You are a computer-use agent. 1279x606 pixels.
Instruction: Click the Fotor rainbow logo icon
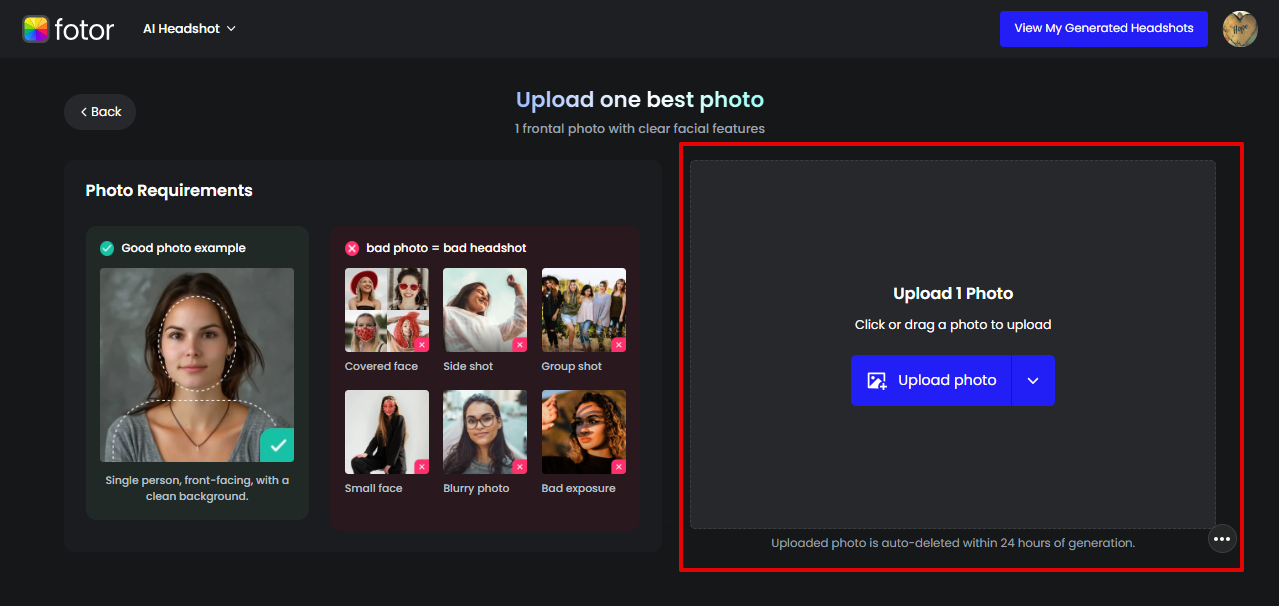click(36, 29)
